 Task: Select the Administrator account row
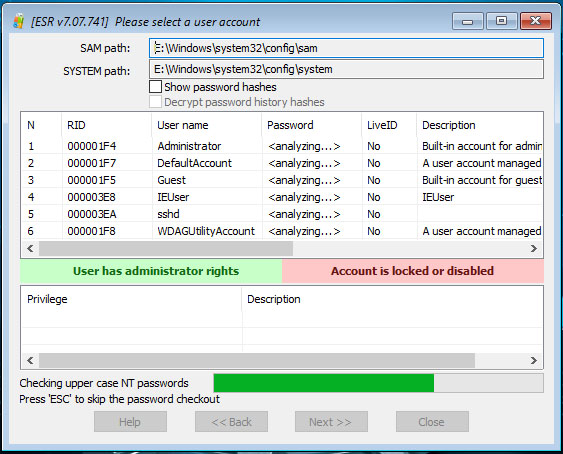282,146
